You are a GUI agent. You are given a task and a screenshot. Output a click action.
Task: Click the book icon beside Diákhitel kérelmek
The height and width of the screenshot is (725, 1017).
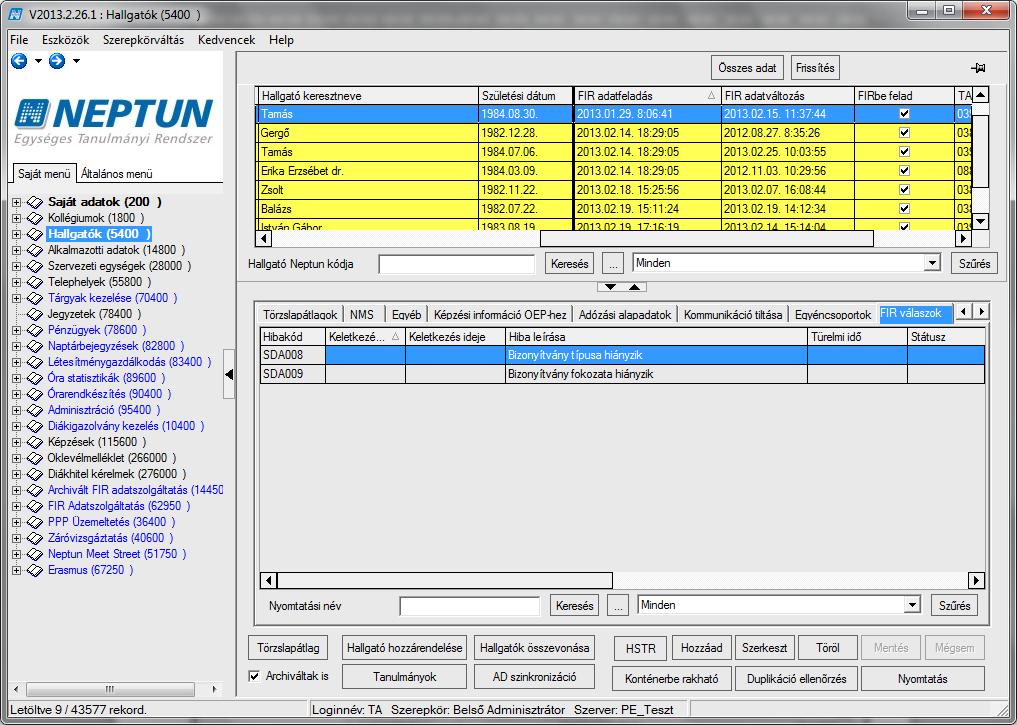[x=35, y=474]
